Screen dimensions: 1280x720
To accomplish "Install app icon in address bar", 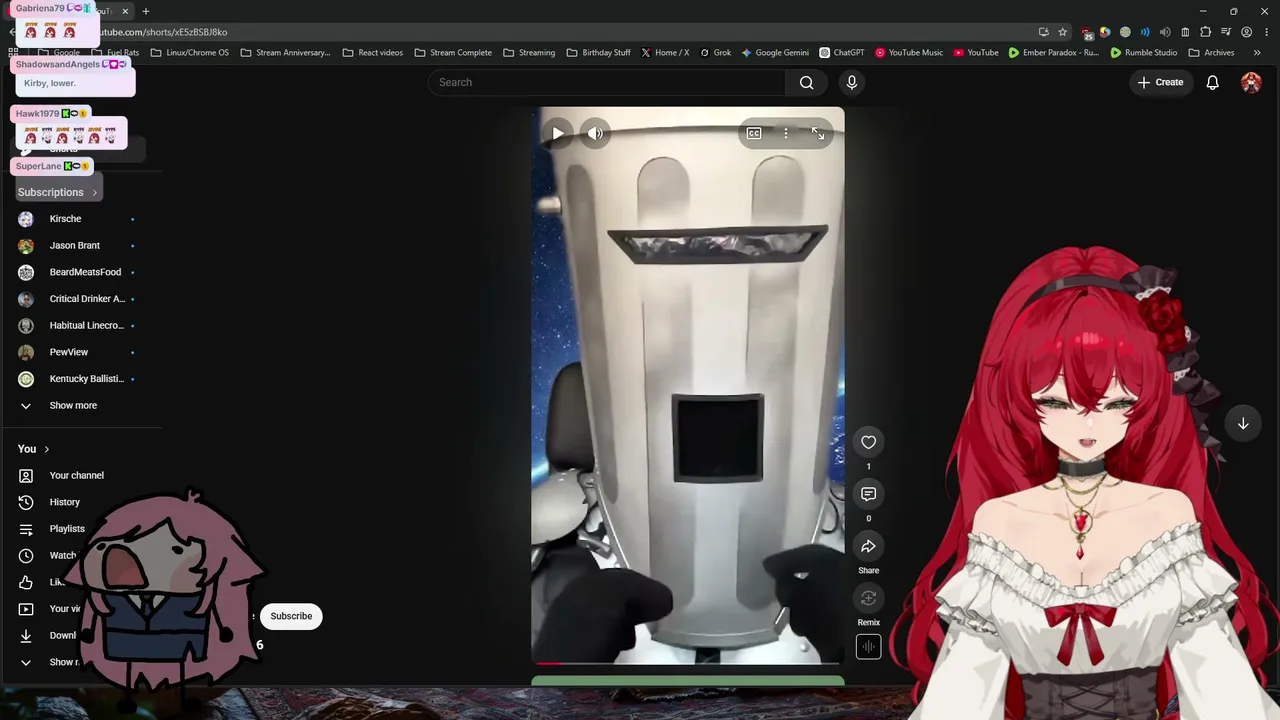I will pos(1044,32).
